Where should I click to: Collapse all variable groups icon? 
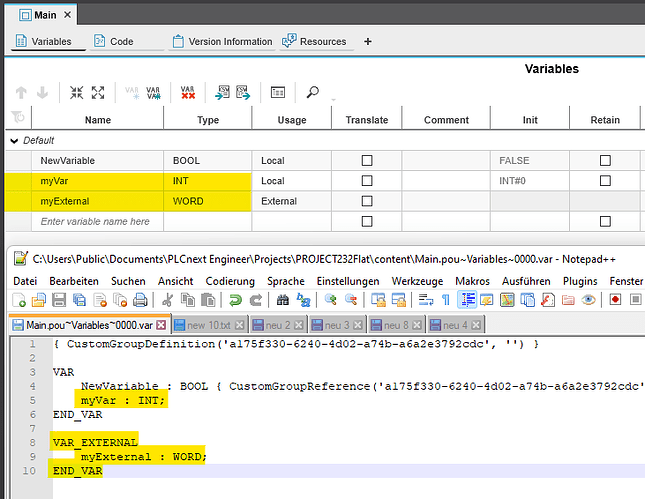click(x=77, y=93)
